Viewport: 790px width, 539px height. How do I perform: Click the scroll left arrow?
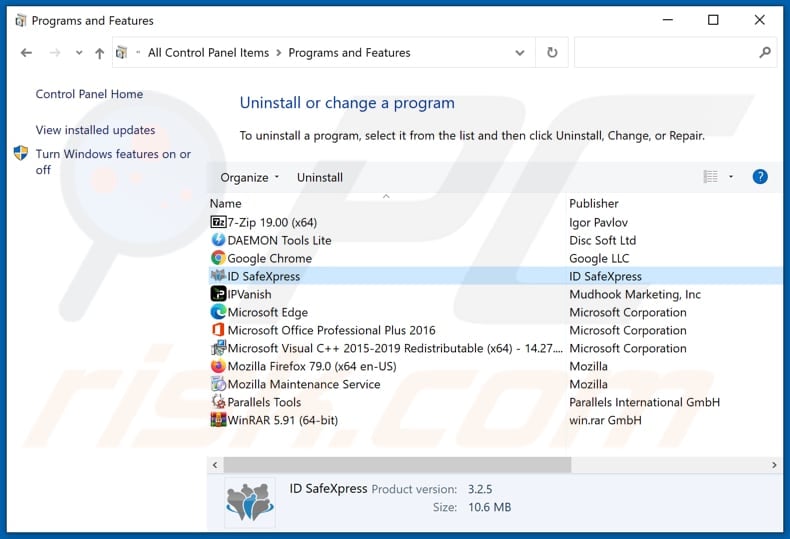(215, 465)
